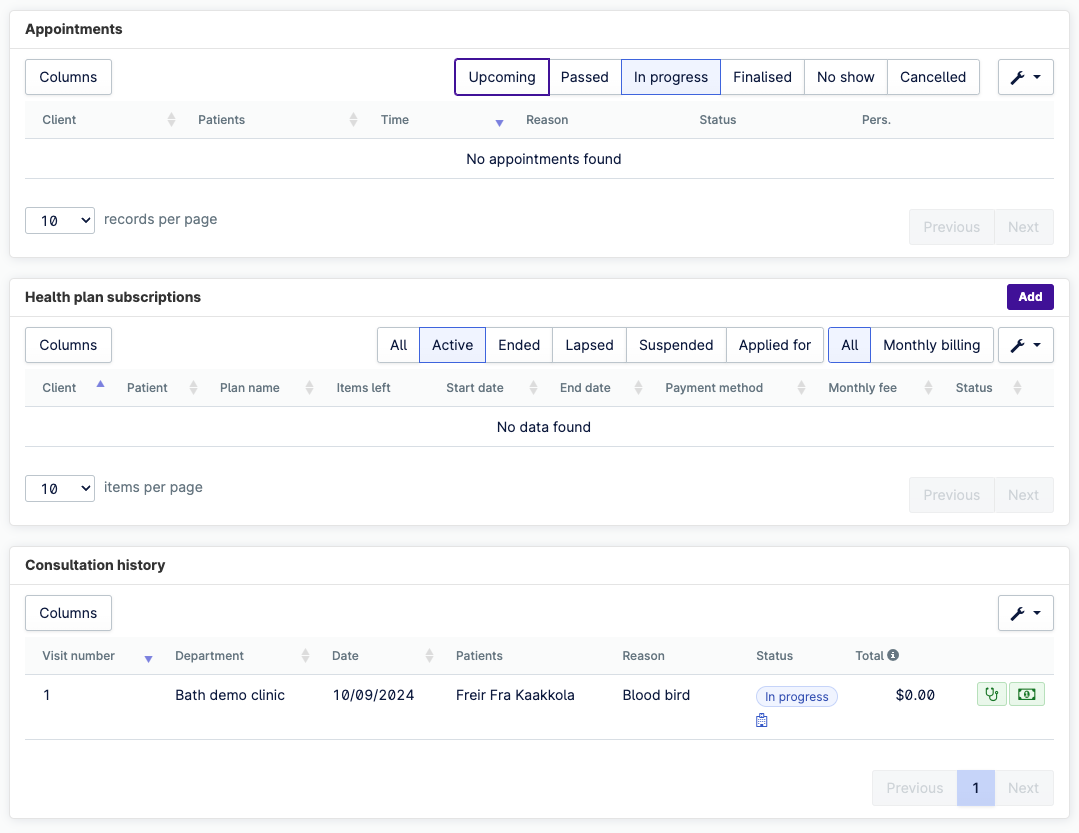Open consultation via the stethoscope icon
This screenshot has height=833, width=1079.
click(992, 694)
